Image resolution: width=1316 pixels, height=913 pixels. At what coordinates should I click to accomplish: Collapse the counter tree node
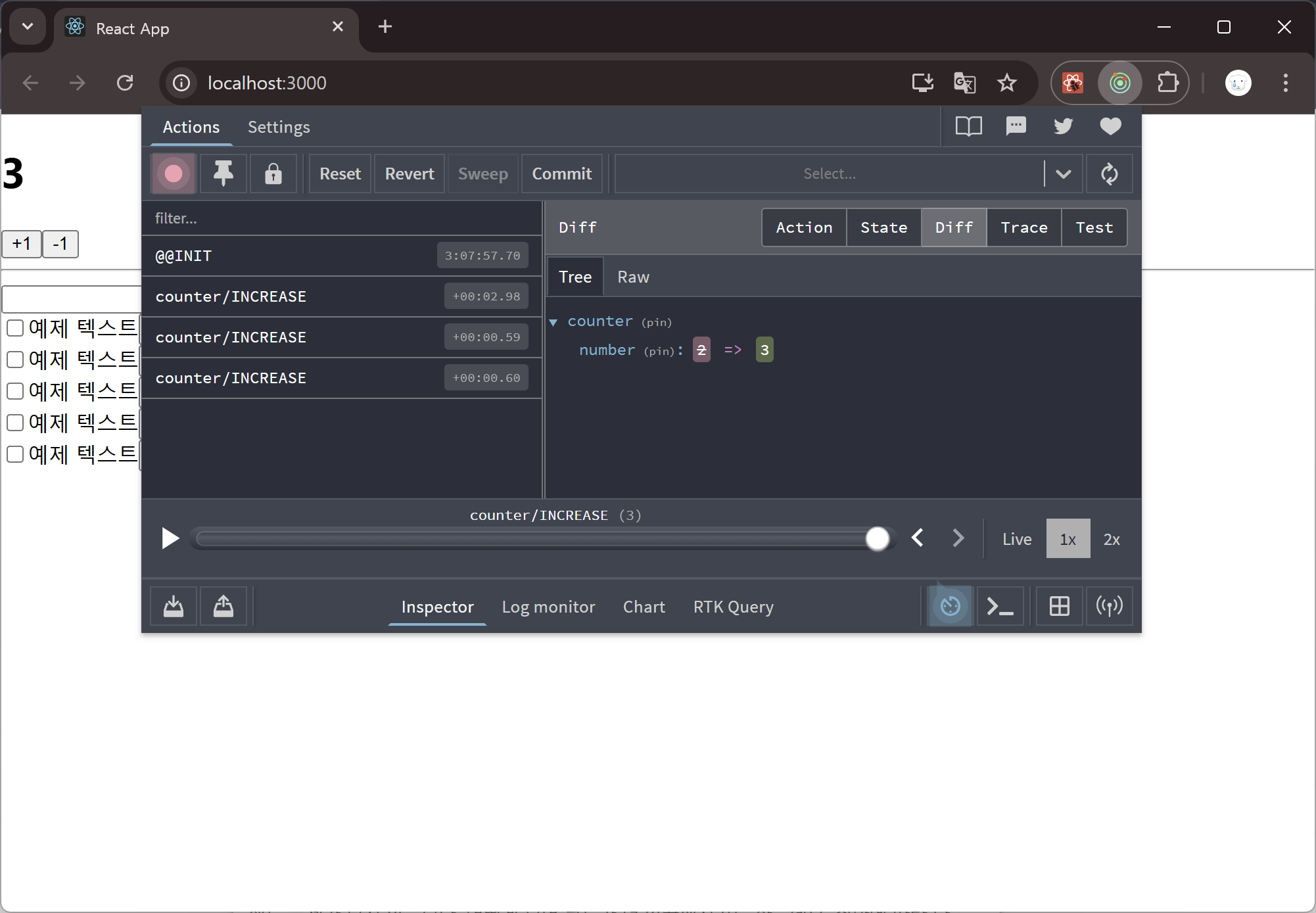pyautogui.click(x=553, y=322)
